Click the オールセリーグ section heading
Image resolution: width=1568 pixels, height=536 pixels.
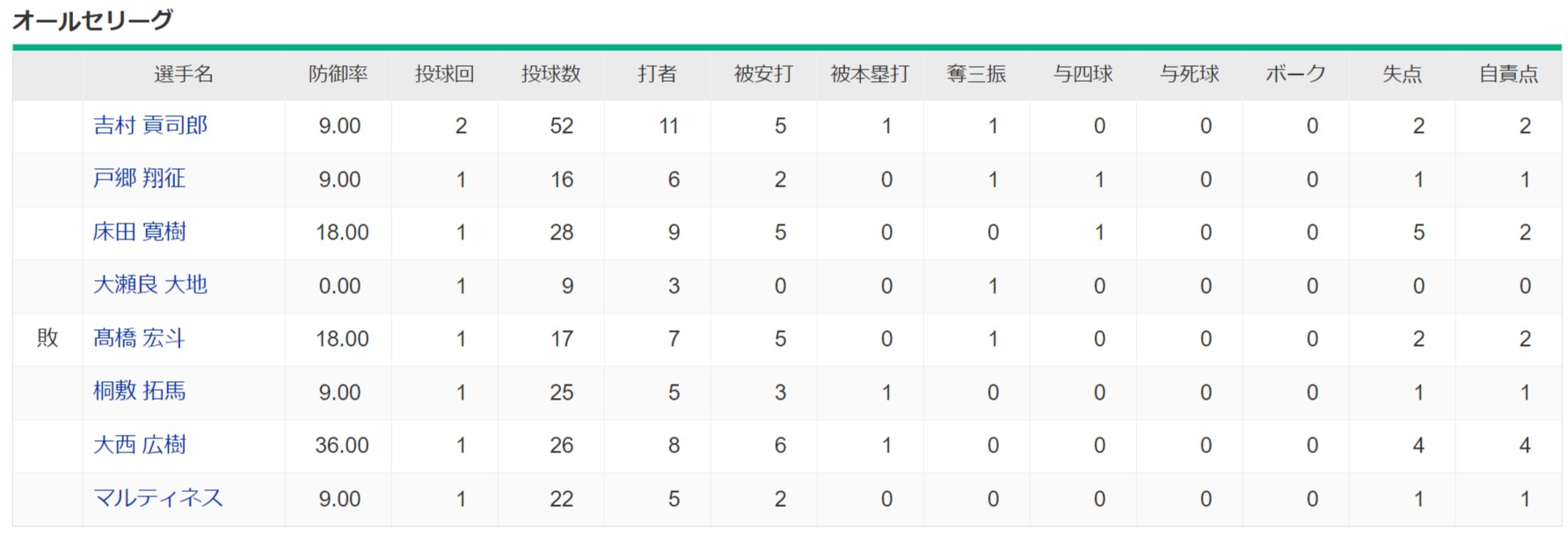tap(93, 19)
